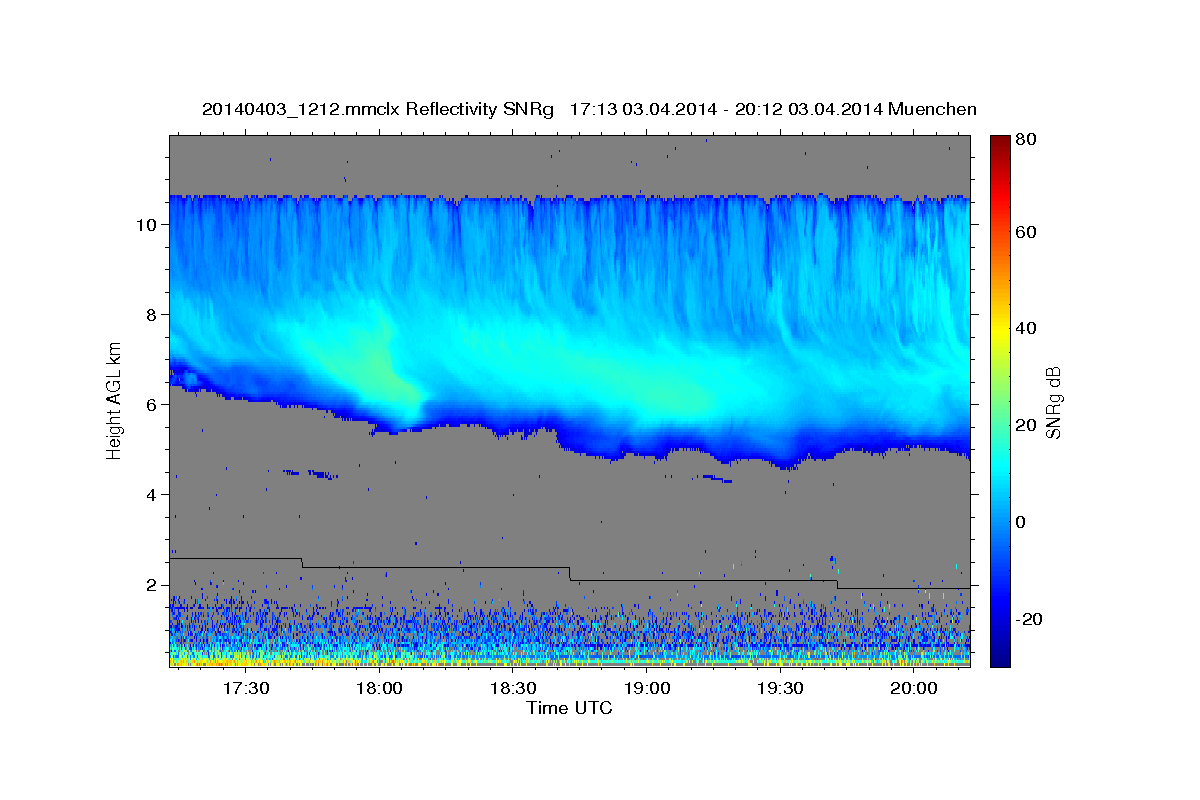The width and height of the screenshot is (1200, 800).
Task: Click the 19:00 time tick label
Action: [647, 688]
